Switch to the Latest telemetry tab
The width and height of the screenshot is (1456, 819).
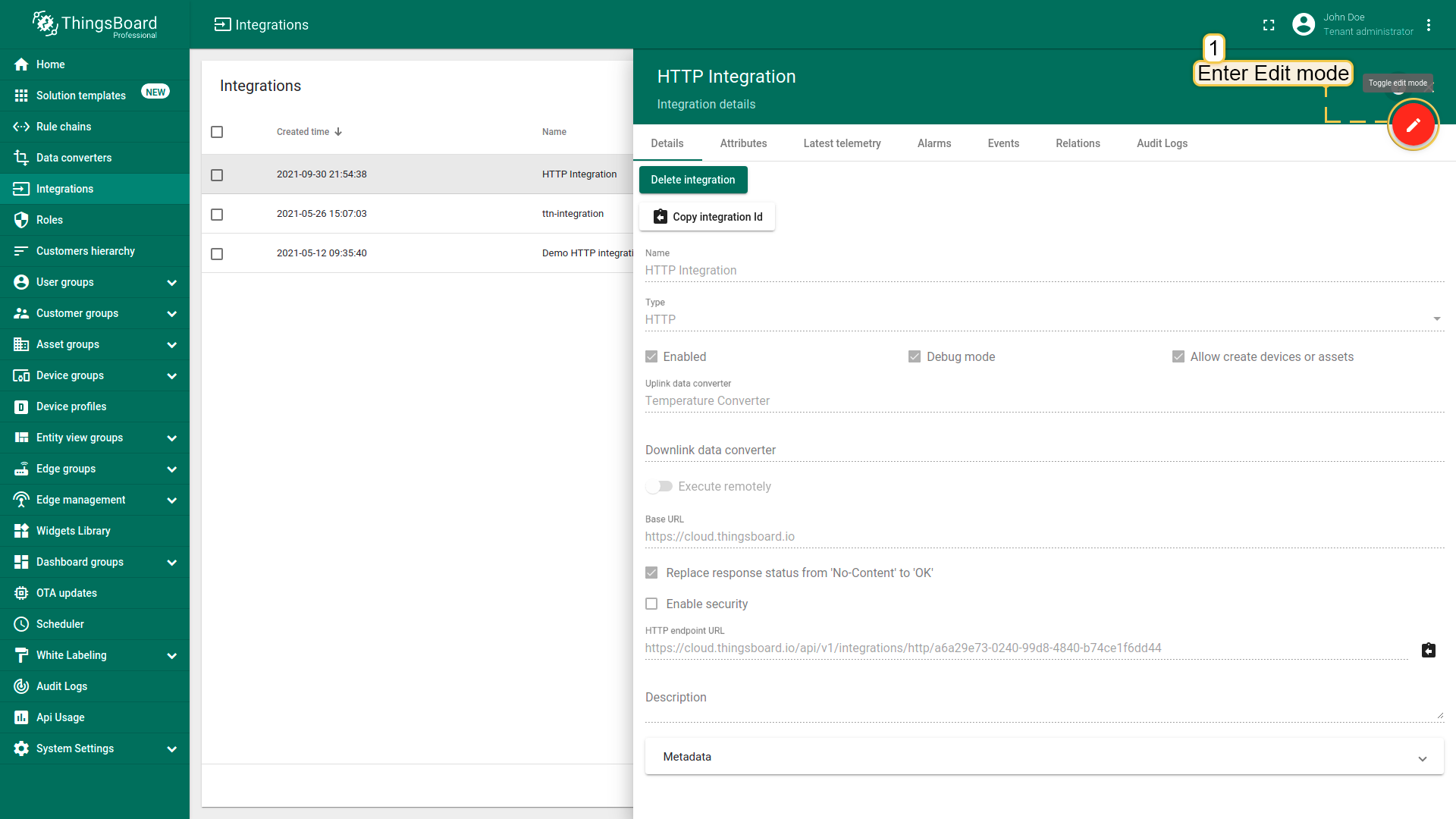(842, 143)
